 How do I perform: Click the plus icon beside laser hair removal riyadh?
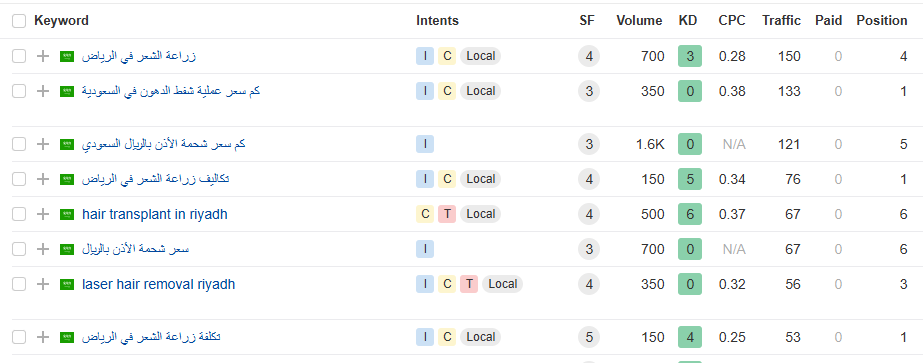pos(42,284)
